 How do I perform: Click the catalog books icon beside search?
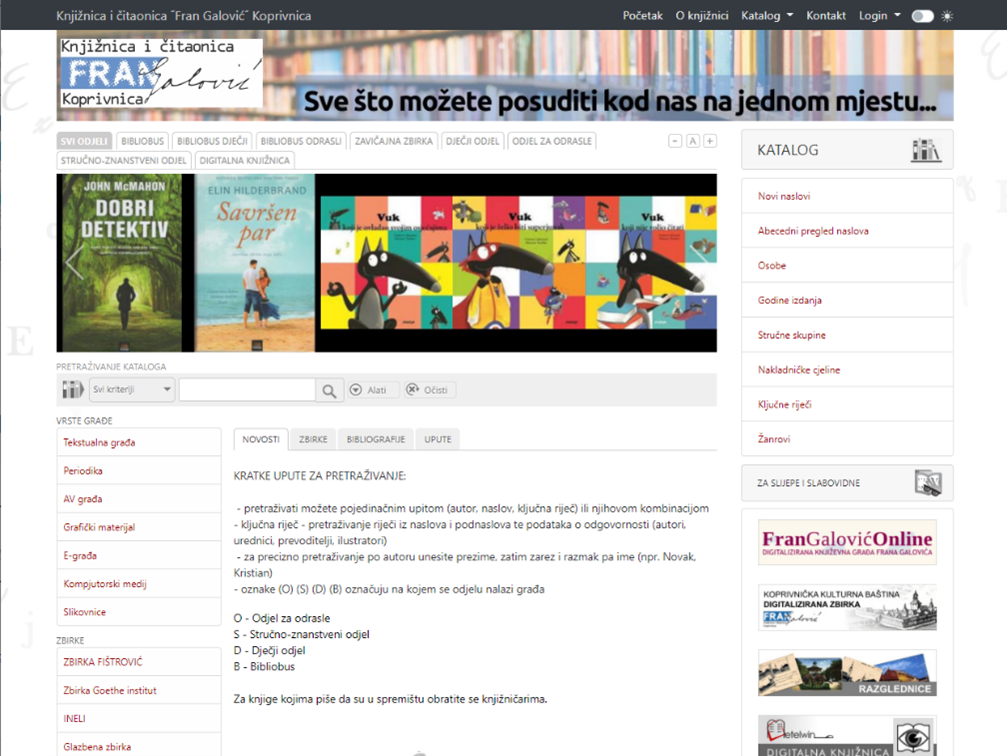click(73, 389)
